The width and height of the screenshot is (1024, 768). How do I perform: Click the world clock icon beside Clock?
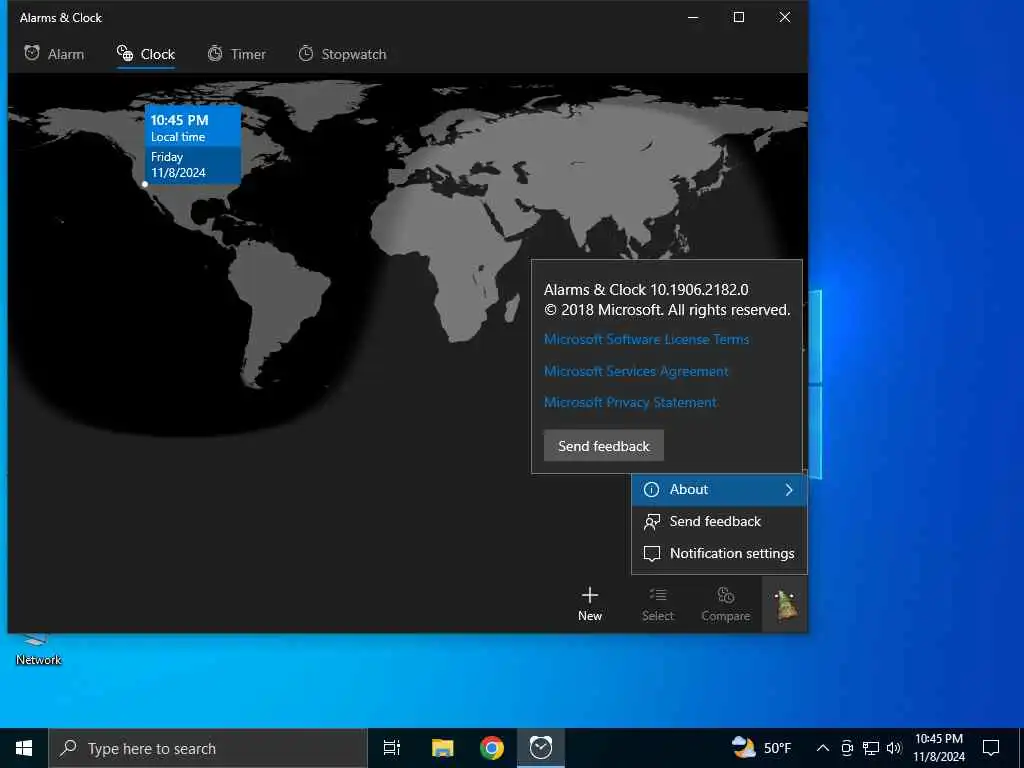[x=125, y=53]
